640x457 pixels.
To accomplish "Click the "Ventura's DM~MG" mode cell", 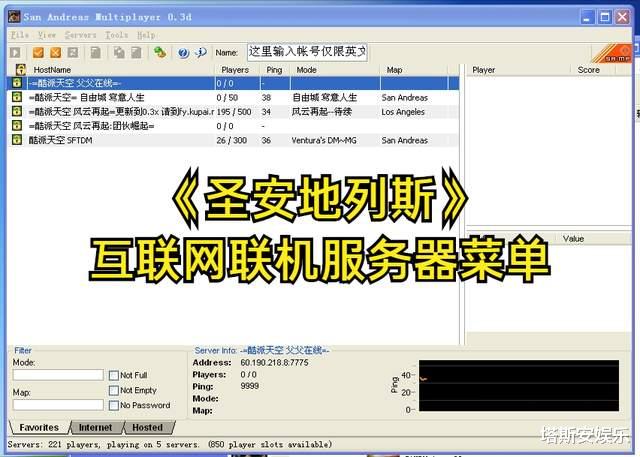I will 324,140.
